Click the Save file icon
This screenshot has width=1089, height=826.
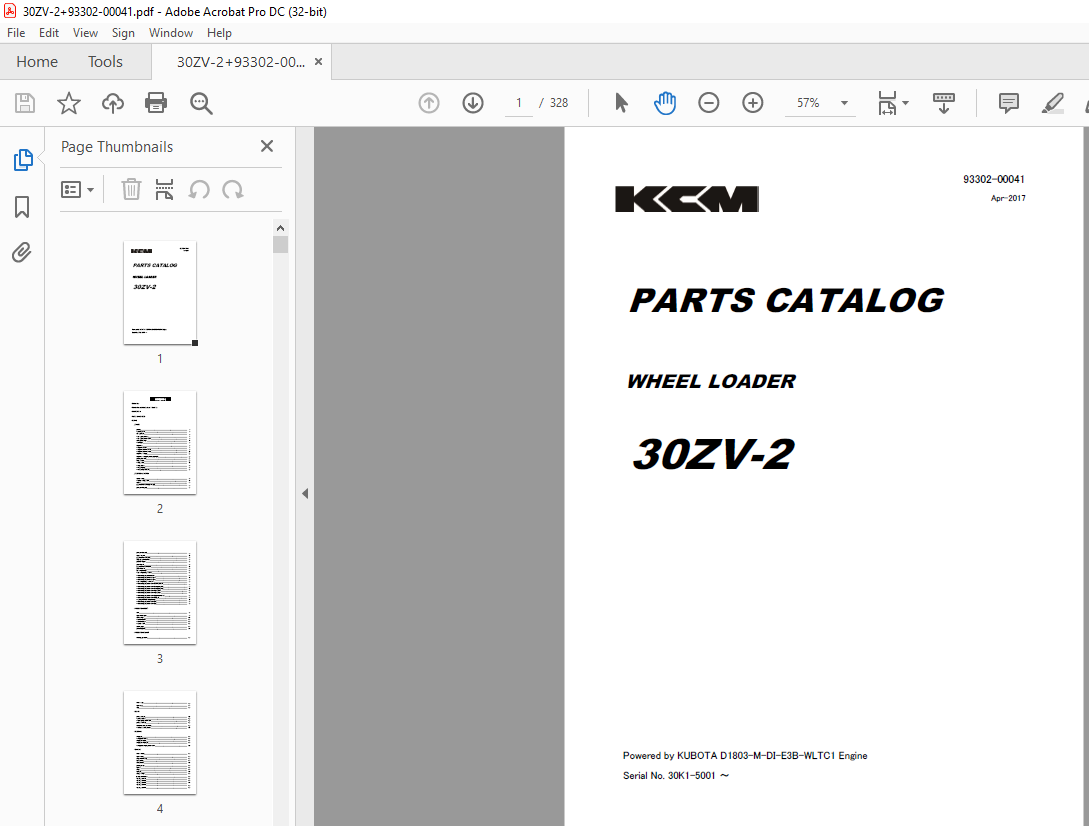pyautogui.click(x=25, y=103)
